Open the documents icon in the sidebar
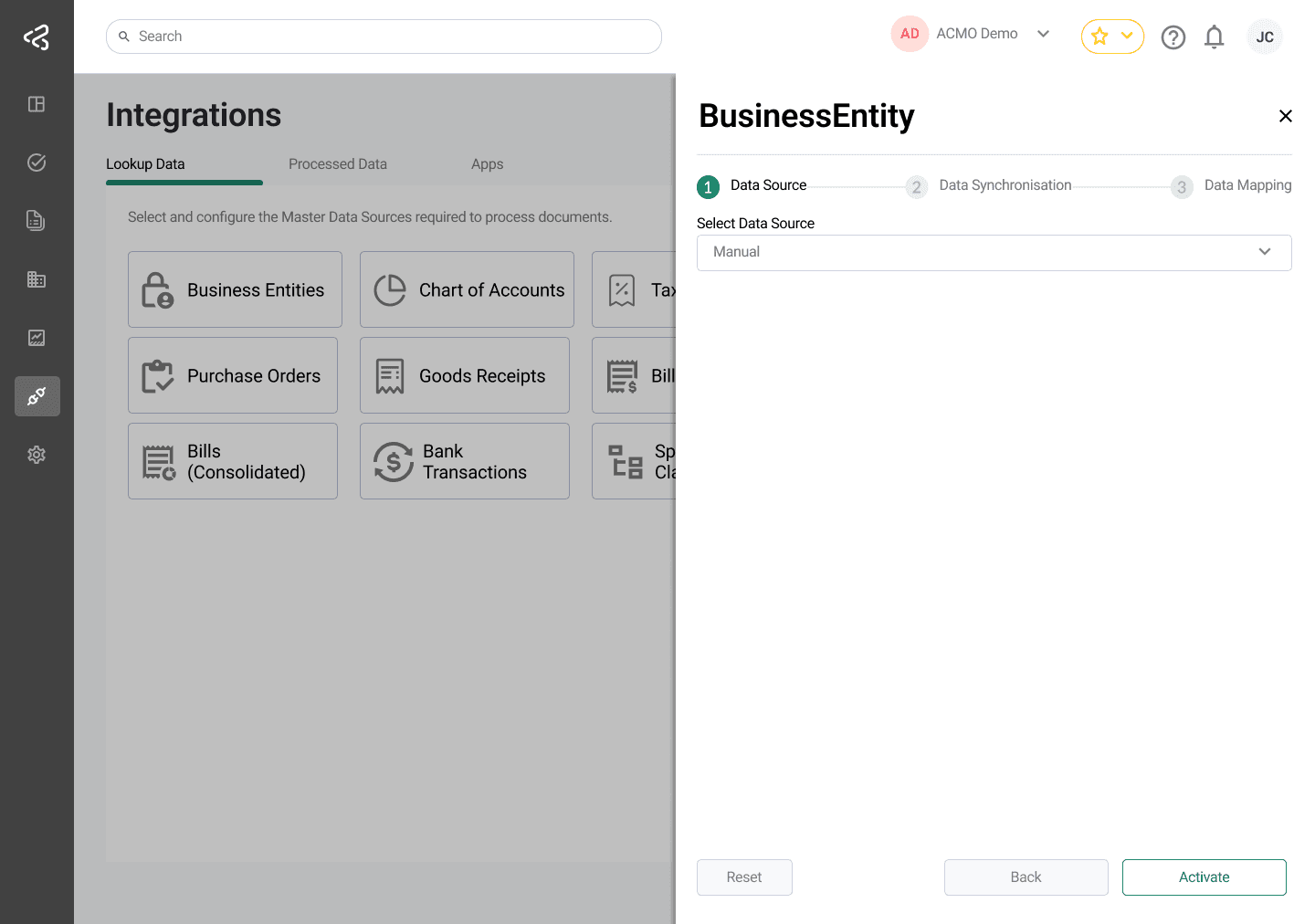 click(37, 220)
